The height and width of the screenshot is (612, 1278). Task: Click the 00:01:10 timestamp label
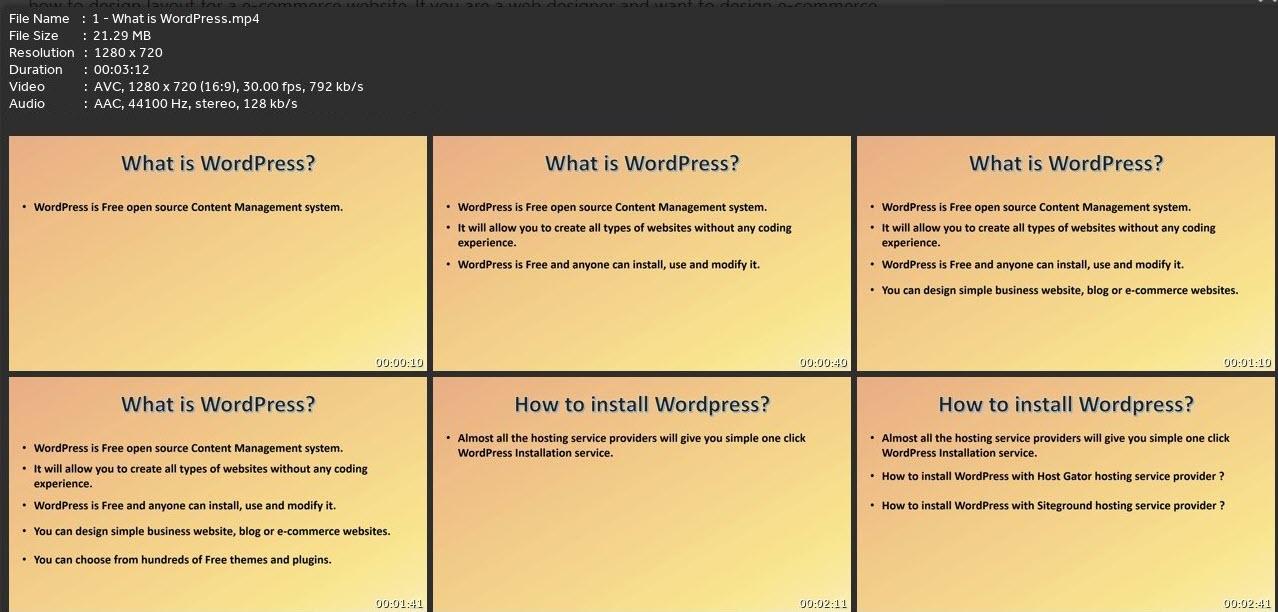(1248, 363)
